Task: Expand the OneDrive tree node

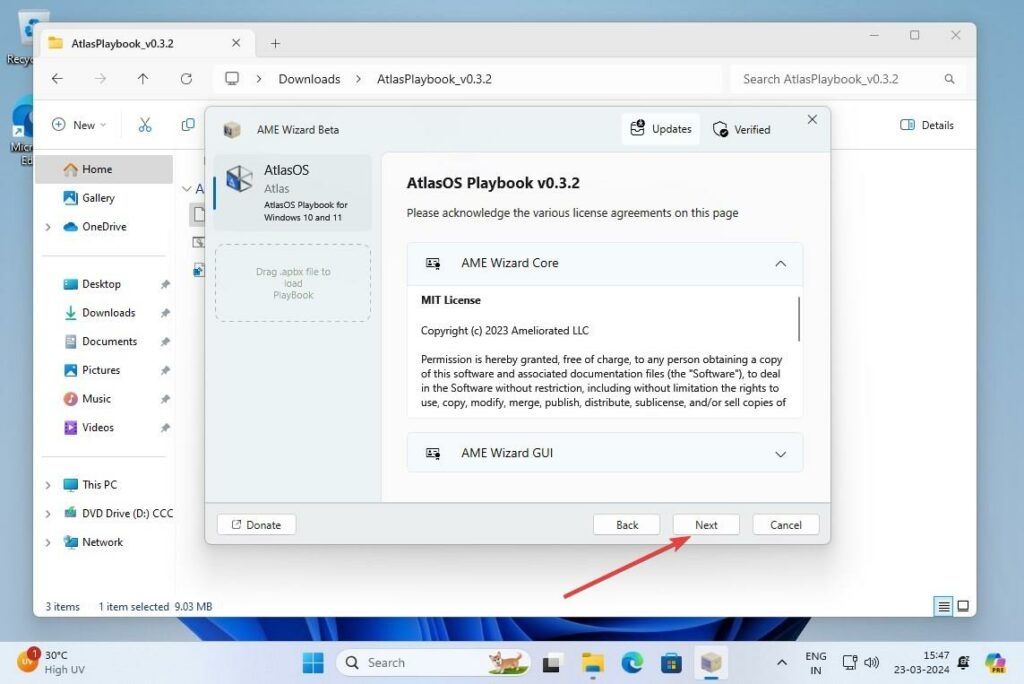Action: pyautogui.click(x=47, y=227)
